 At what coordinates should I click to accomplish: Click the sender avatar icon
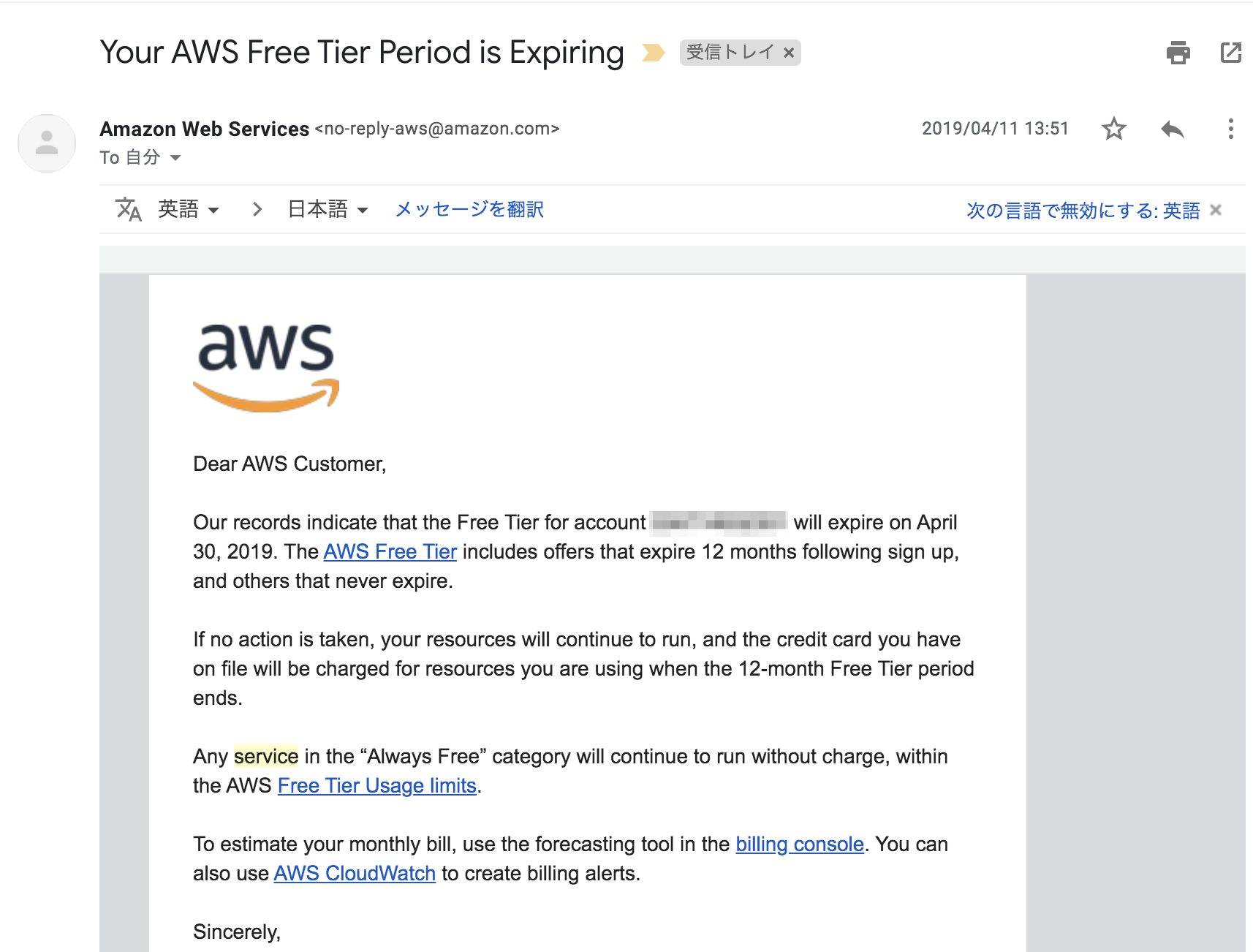click(x=47, y=143)
